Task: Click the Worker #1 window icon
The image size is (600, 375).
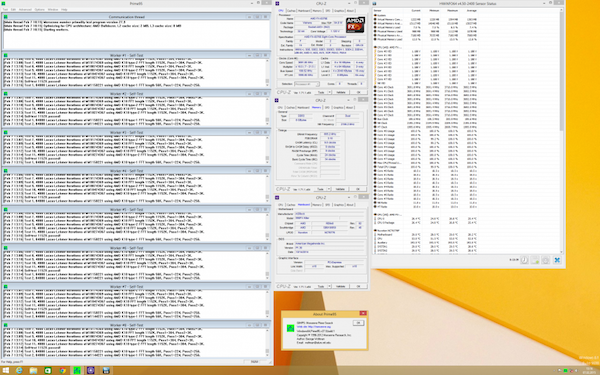Action: [x=6, y=55]
